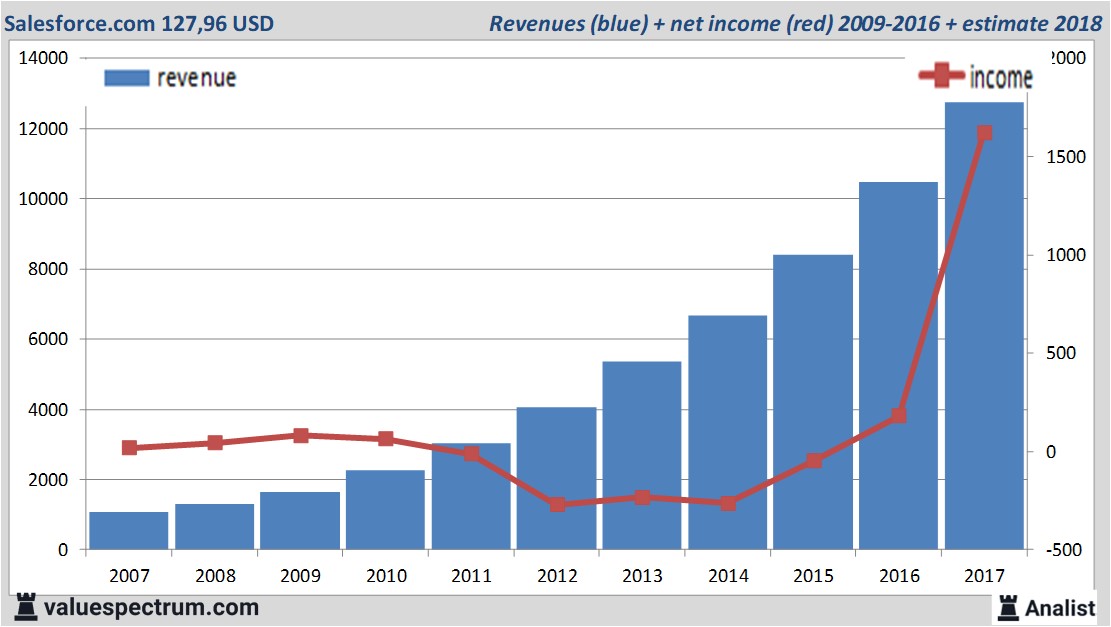The width and height of the screenshot is (1111, 627).
Task: Select the 2015 income data point
Action: [x=813, y=461]
